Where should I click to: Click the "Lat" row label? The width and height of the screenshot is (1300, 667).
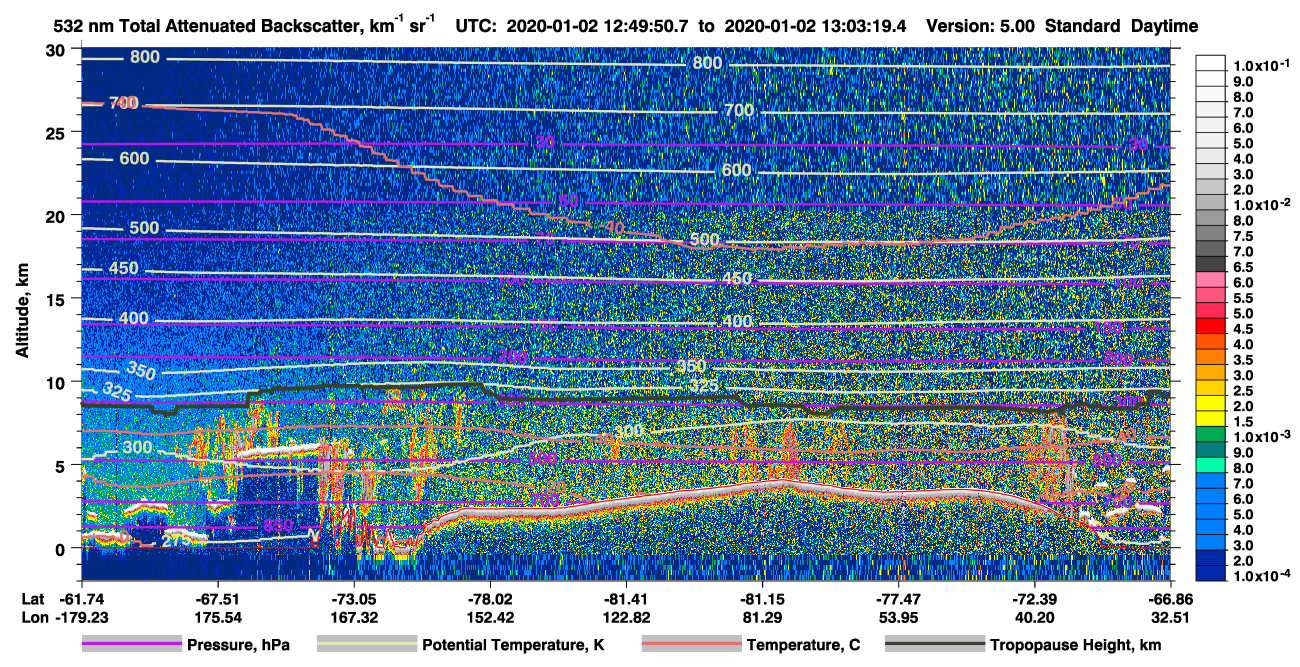point(33,600)
